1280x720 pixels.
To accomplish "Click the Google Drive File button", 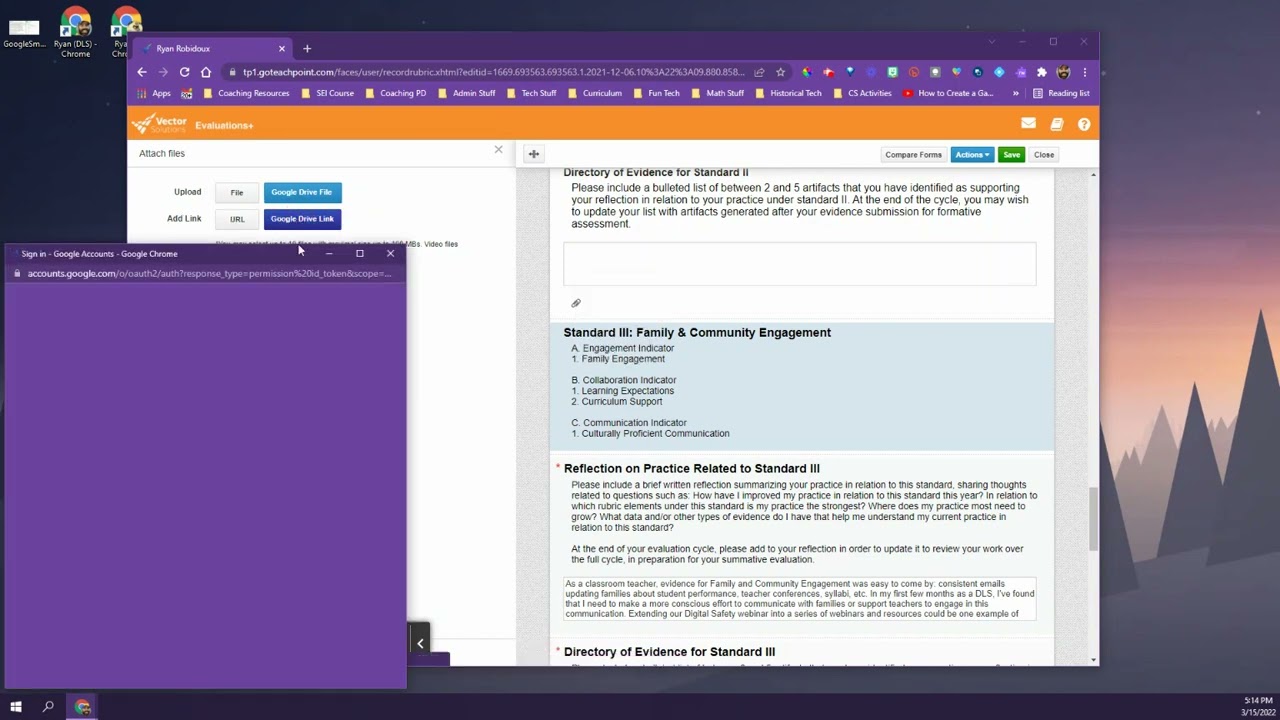I will [302, 192].
